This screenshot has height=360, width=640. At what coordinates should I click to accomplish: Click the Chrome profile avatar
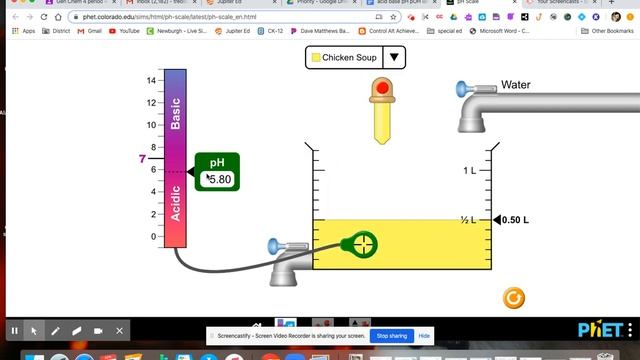tap(616, 17)
